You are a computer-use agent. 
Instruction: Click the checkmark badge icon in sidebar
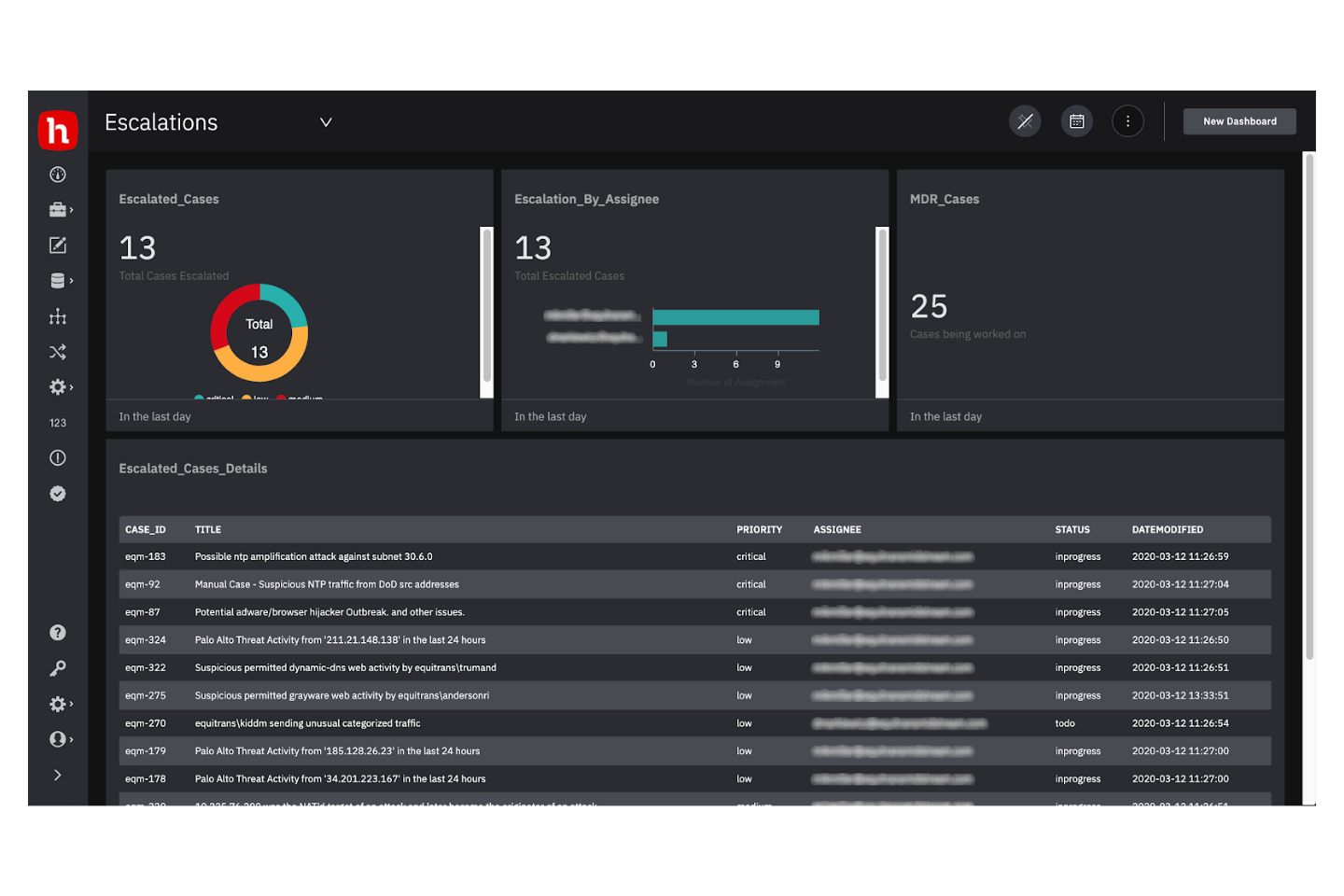58,494
